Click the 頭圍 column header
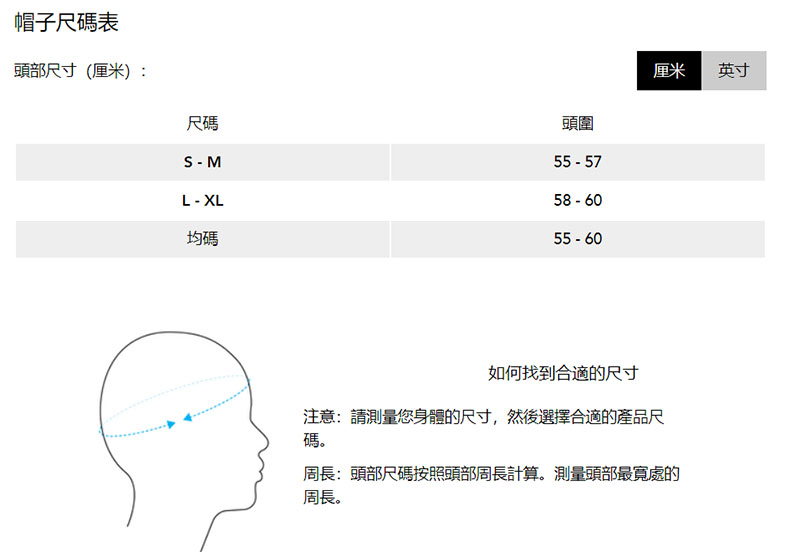 coord(577,124)
